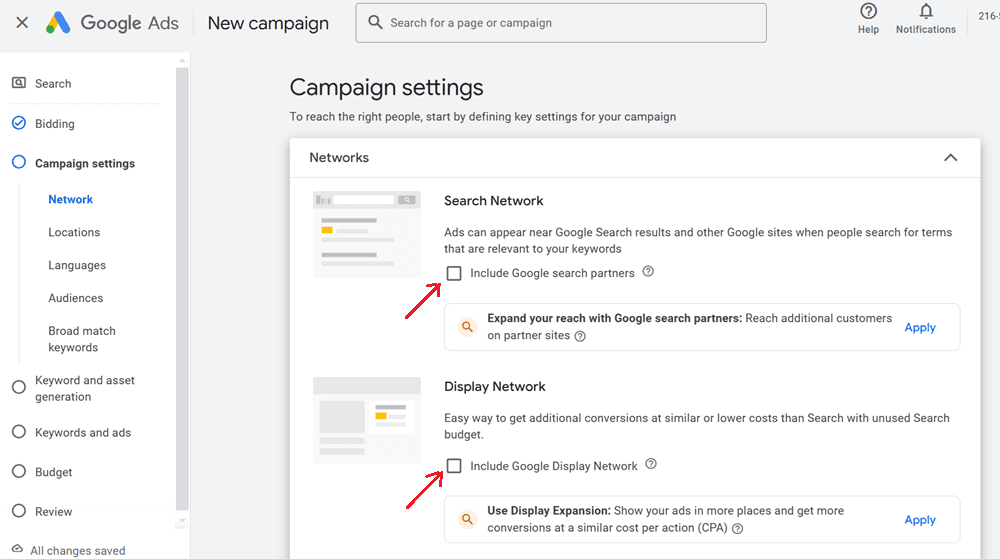
Task: Open the Notifications bell
Action: point(925,12)
